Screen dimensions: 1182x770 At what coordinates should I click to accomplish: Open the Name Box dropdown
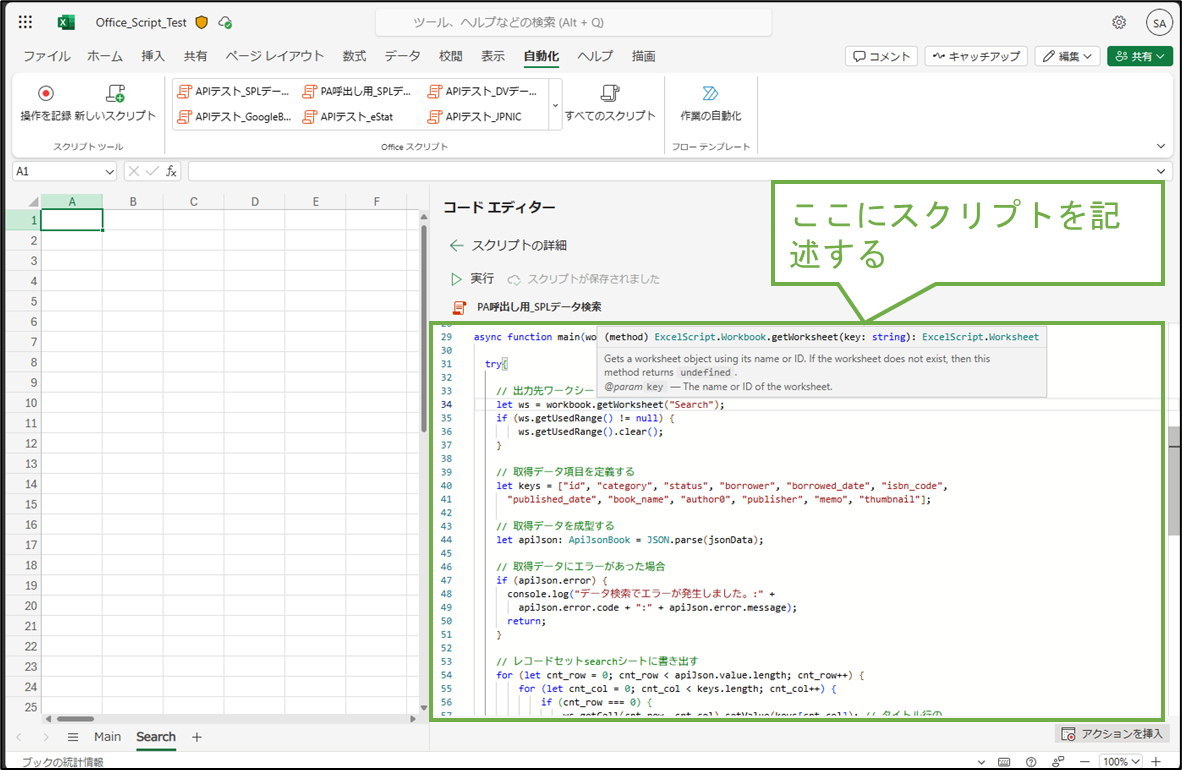pyautogui.click(x=109, y=172)
